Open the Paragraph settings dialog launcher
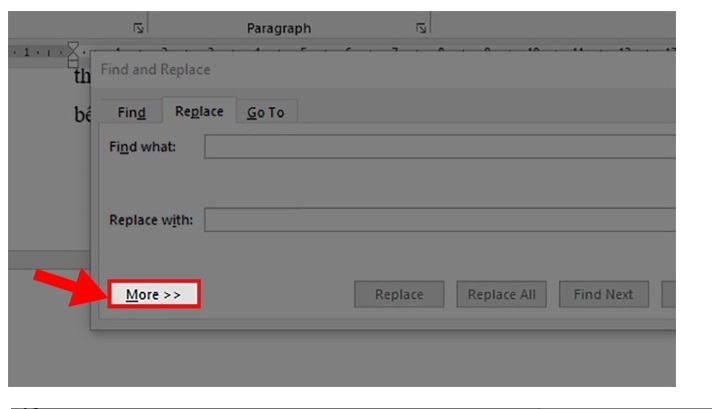 pyautogui.click(x=421, y=28)
